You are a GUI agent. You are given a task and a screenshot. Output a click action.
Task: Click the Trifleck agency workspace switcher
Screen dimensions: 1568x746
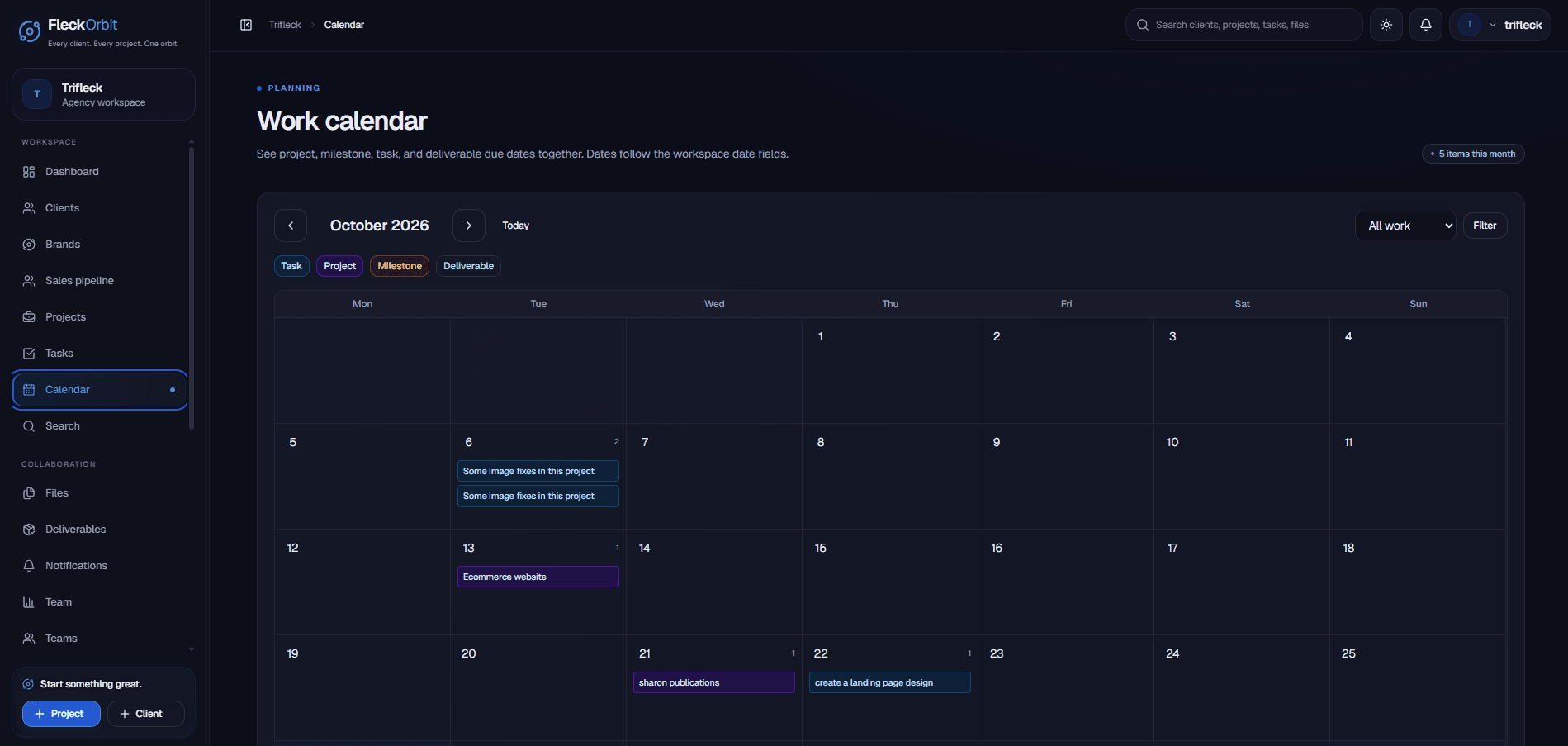(x=103, y=94)
